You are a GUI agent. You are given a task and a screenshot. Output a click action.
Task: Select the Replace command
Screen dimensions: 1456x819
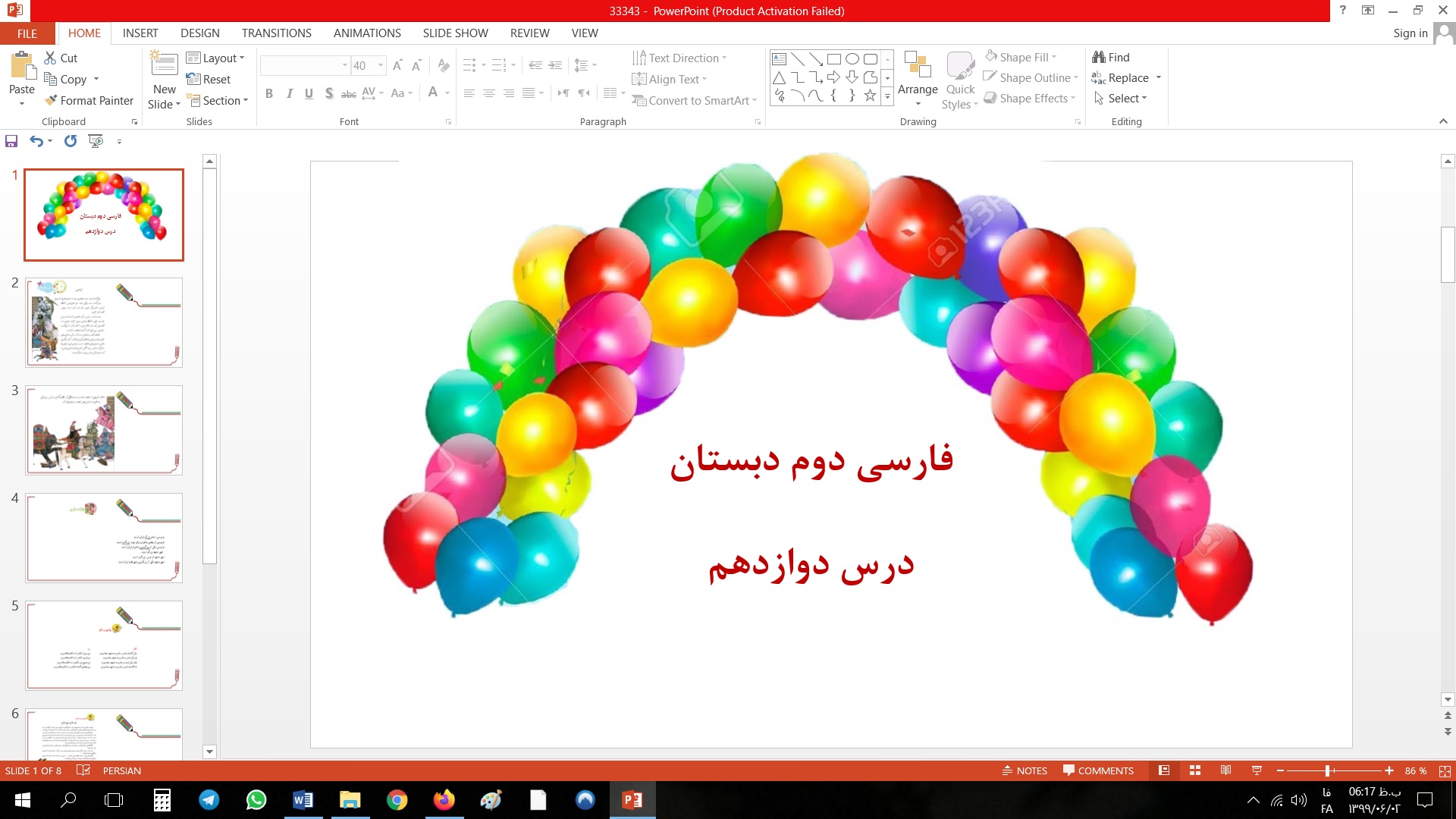point(1125,77)
